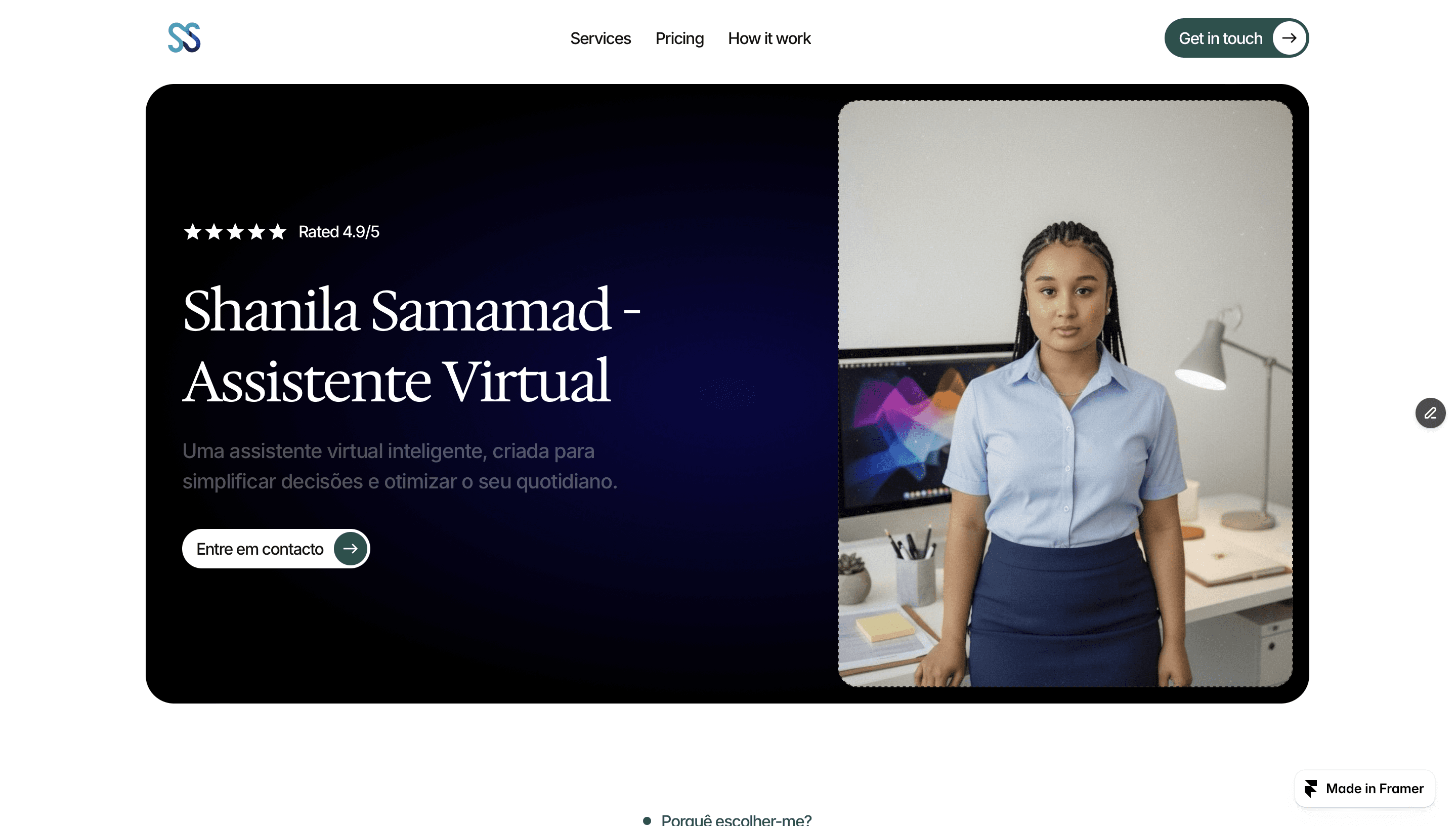1456x826 pixels.
Task: Open the Services menu item
Action: point(600,38)
